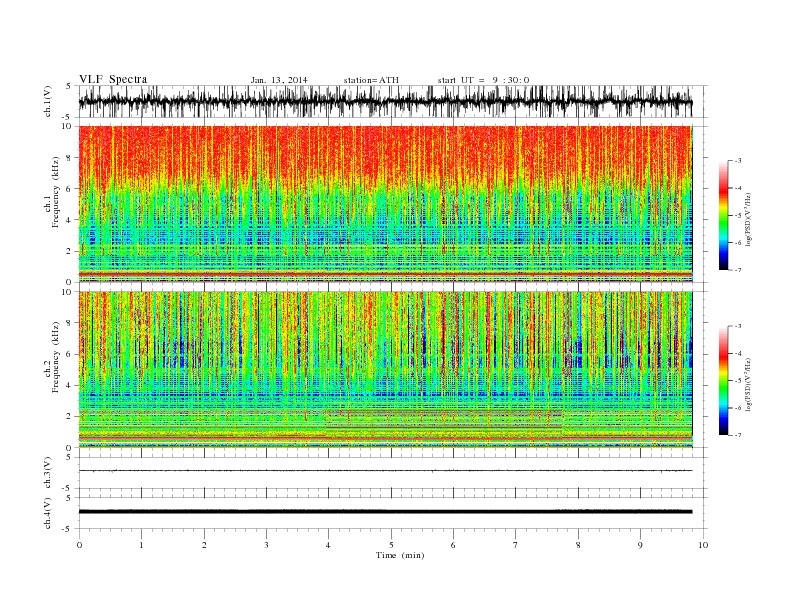Image resolution: width=792 pixels, height=612 pixels.
Task: Click the "station=ATH" header label
Action: point(371,80)
